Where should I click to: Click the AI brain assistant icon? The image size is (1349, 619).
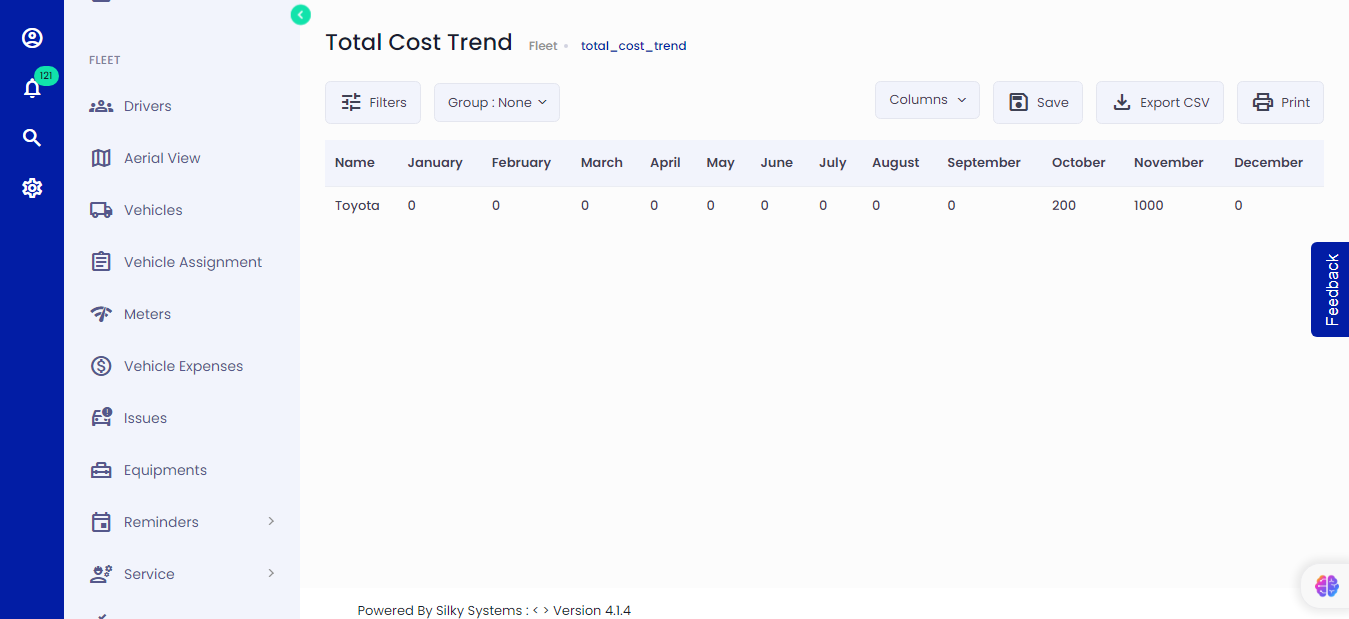1326,586
